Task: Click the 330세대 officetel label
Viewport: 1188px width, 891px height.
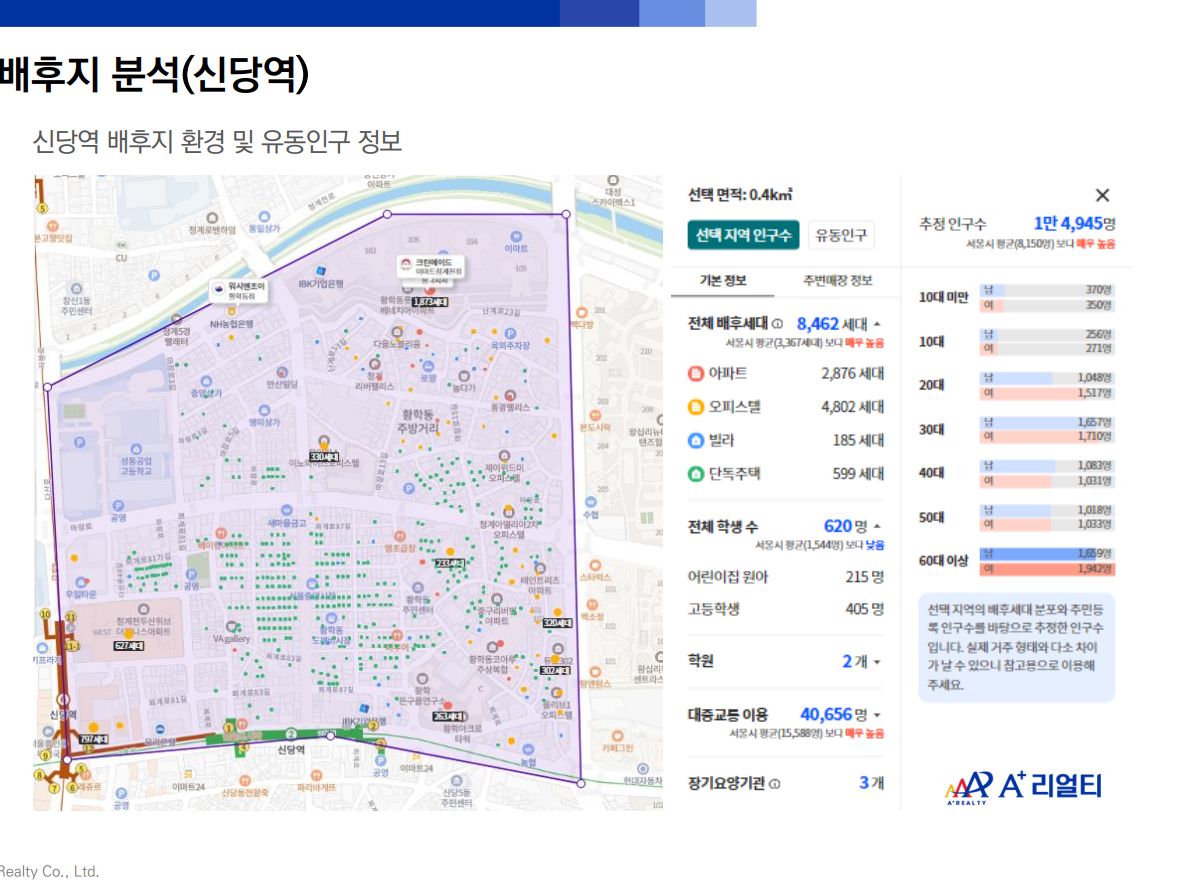Action: pos(324,456)
